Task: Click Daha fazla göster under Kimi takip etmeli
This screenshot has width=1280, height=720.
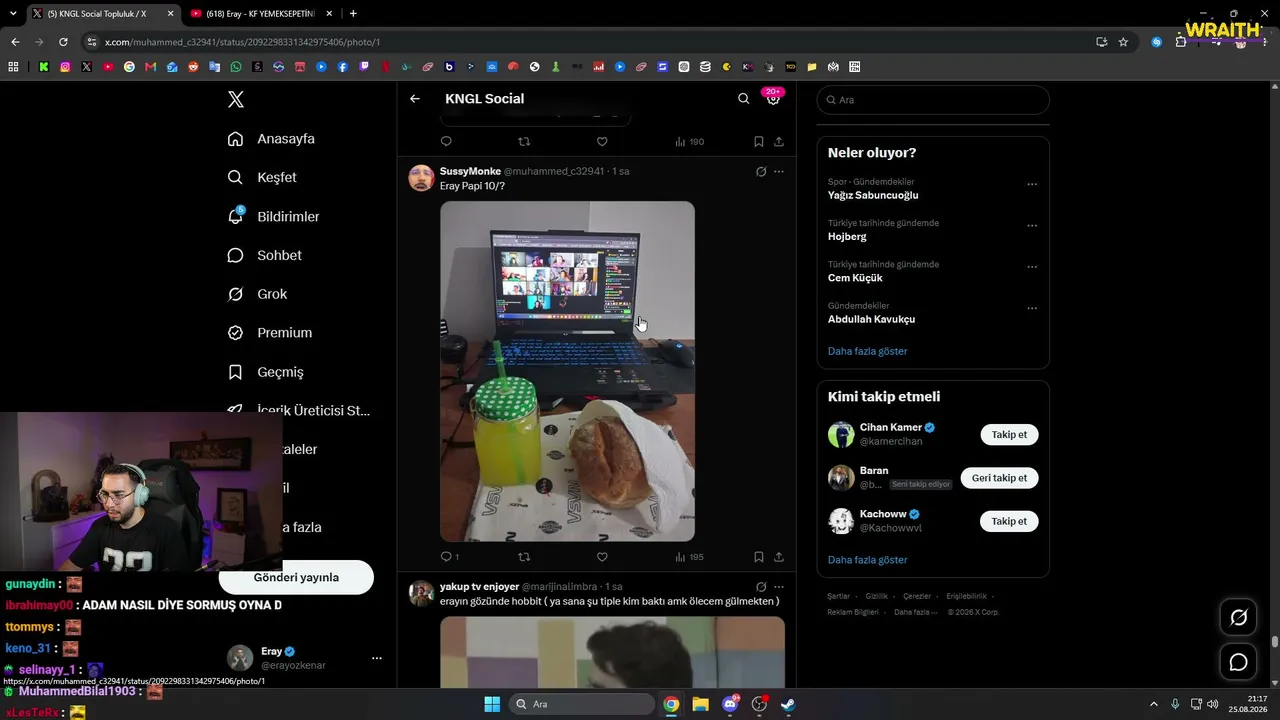Action: click(x=868, y=560)
